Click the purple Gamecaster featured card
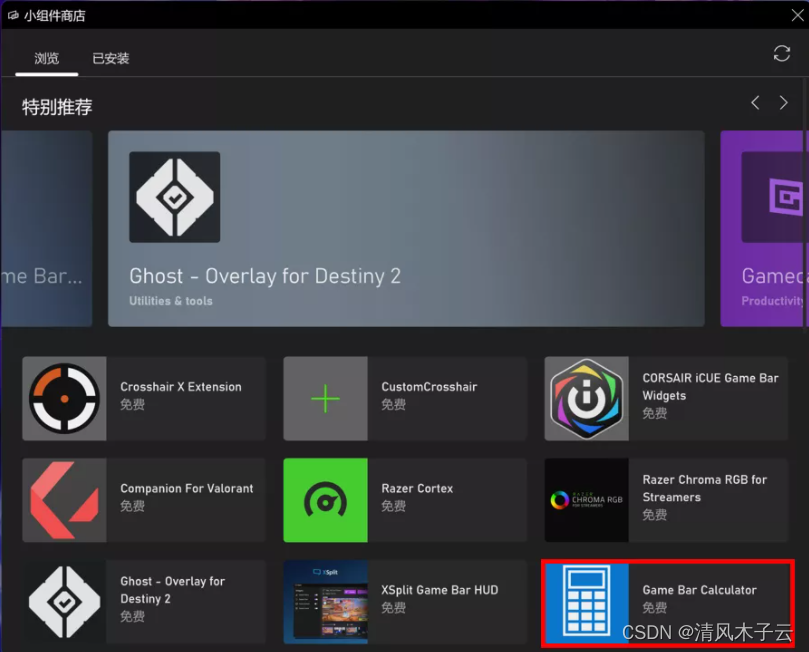Image resolution: width=809 pixels, height=652 pixels. [762, 229]
